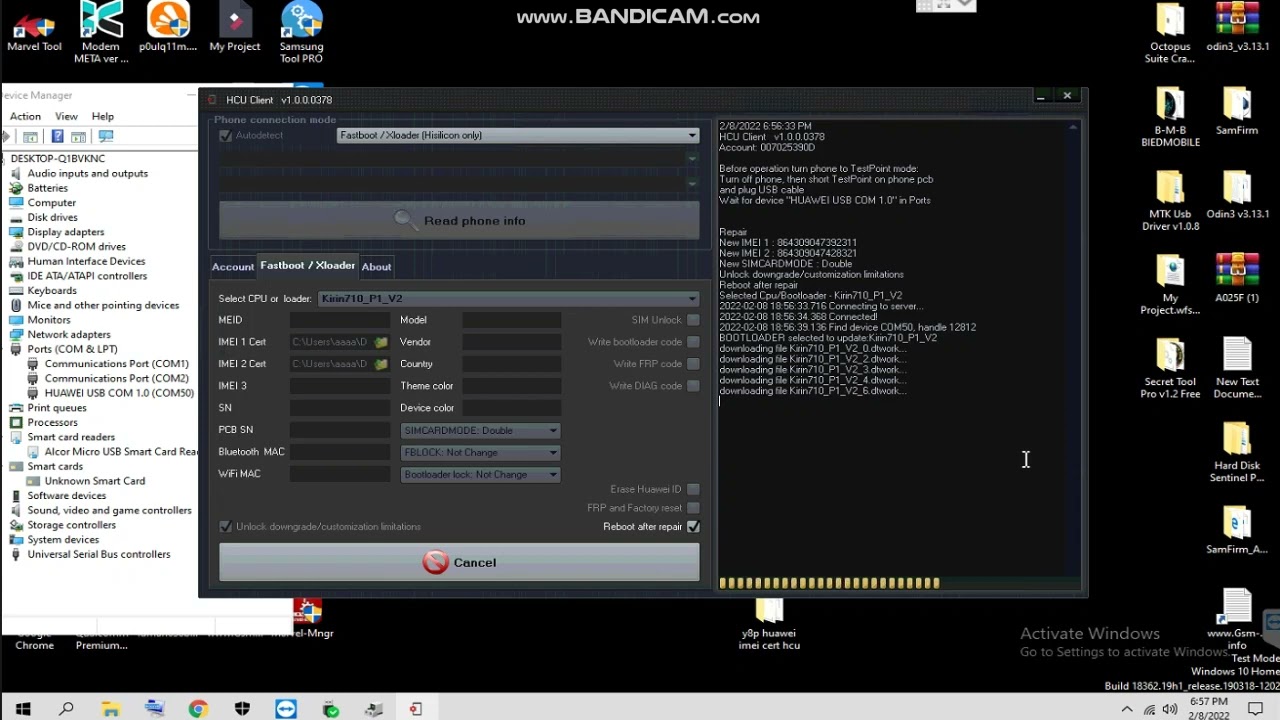This screenshot has height=720, width=1280.
Task: Enable Write bootloader code checkbox
Action: pos(693,342)
